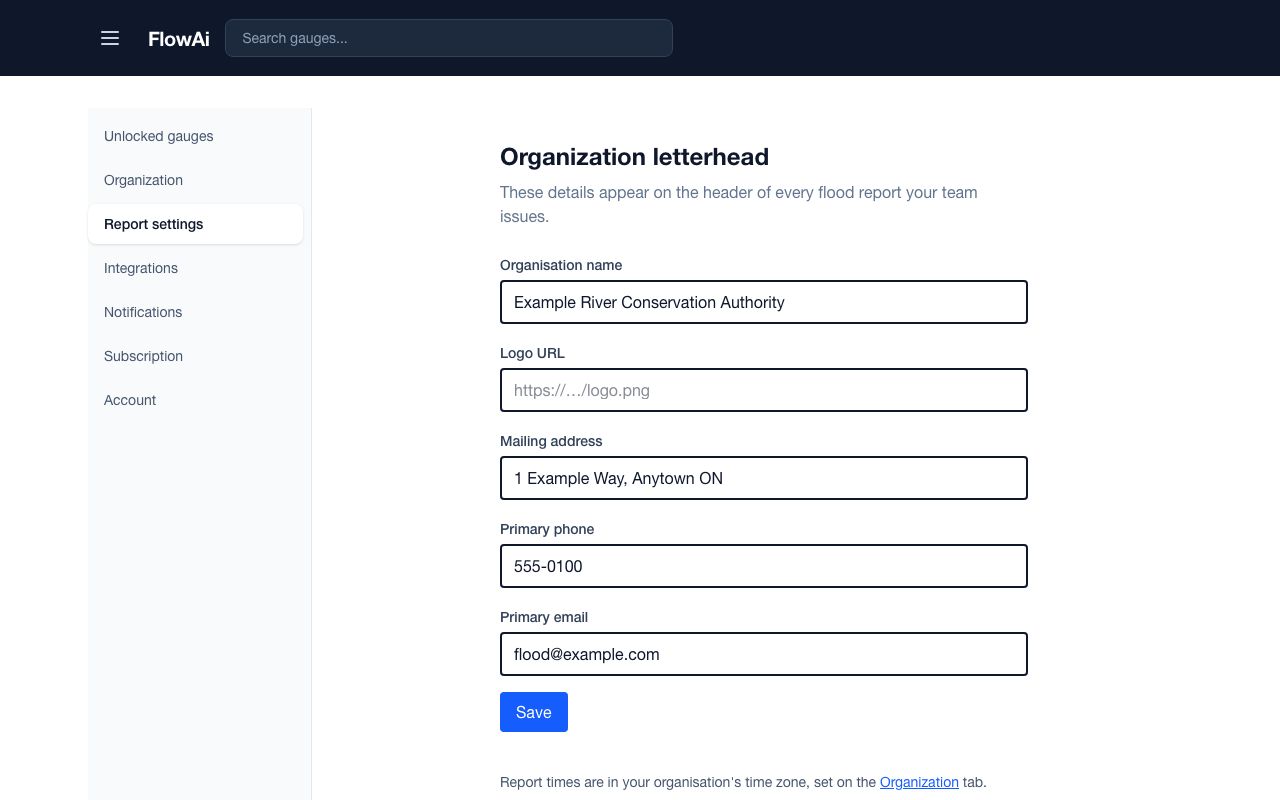Screen dimensions: 1280x800
Task: Click the Primary email label
Action: [x=544, y=617]
